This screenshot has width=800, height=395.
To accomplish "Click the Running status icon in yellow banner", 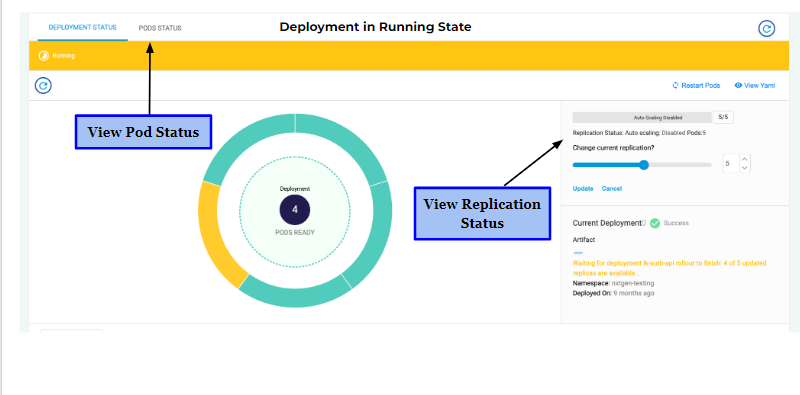I will pos(44,56).
